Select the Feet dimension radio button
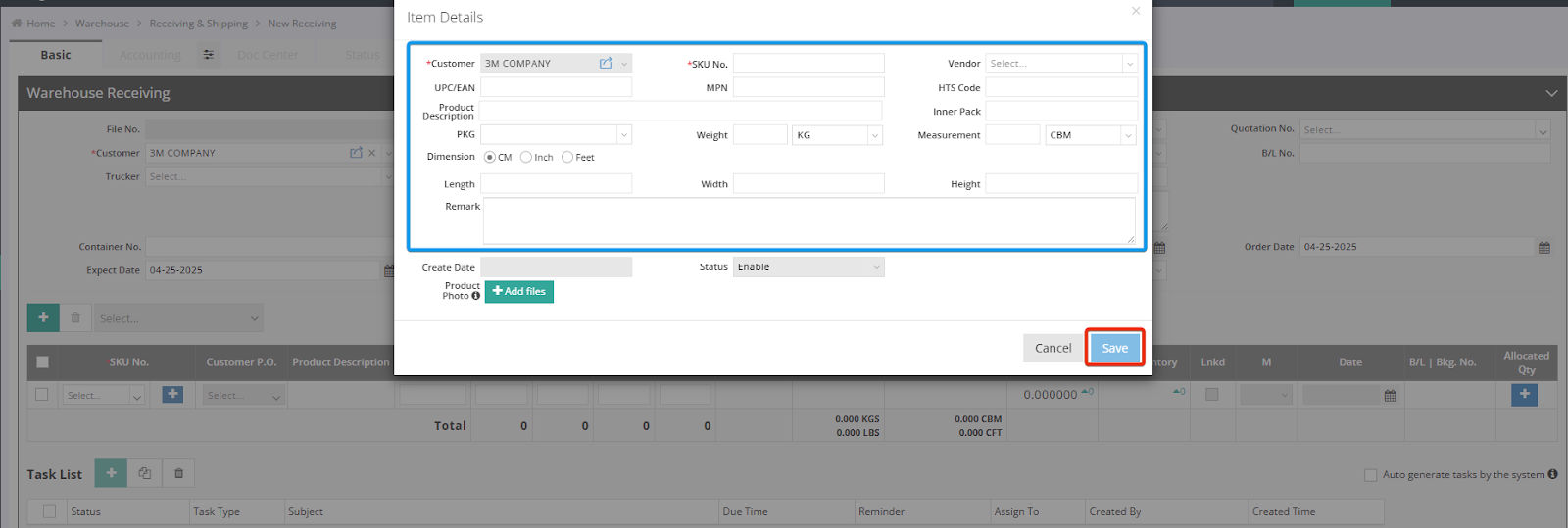1568x528 pixels. [567, 158]
